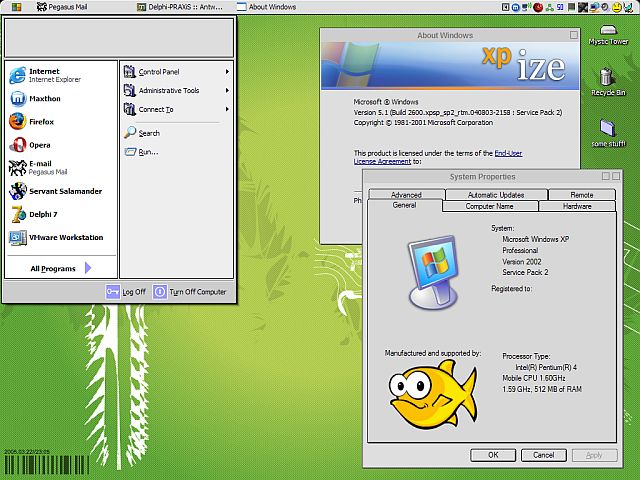
Task: Open Delphi 7 from start menu
Action: (x=61, y=214)
